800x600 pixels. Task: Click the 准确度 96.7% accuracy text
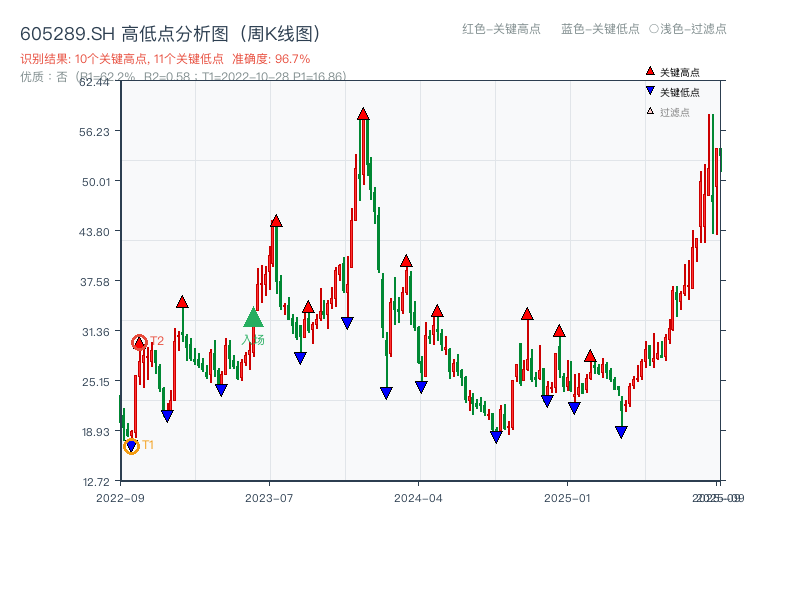[270, 59]
